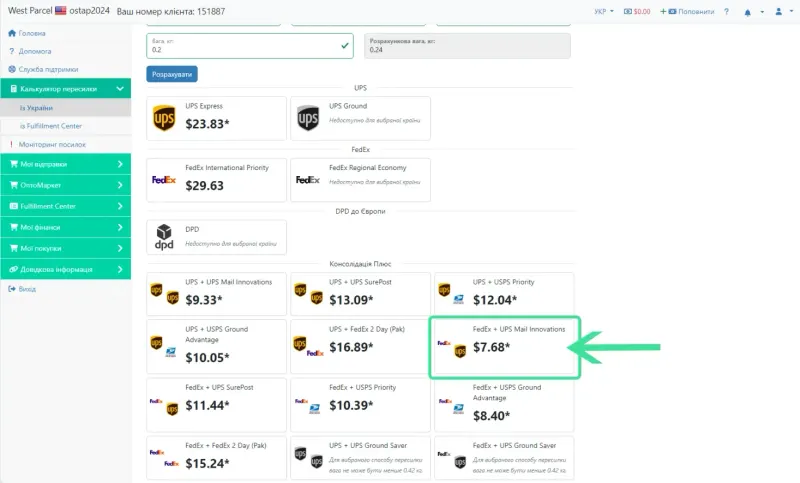Select UPS + UPS SurePost $13.09 option
Viewport: 800px width, 483px height.
click(360, 294)
